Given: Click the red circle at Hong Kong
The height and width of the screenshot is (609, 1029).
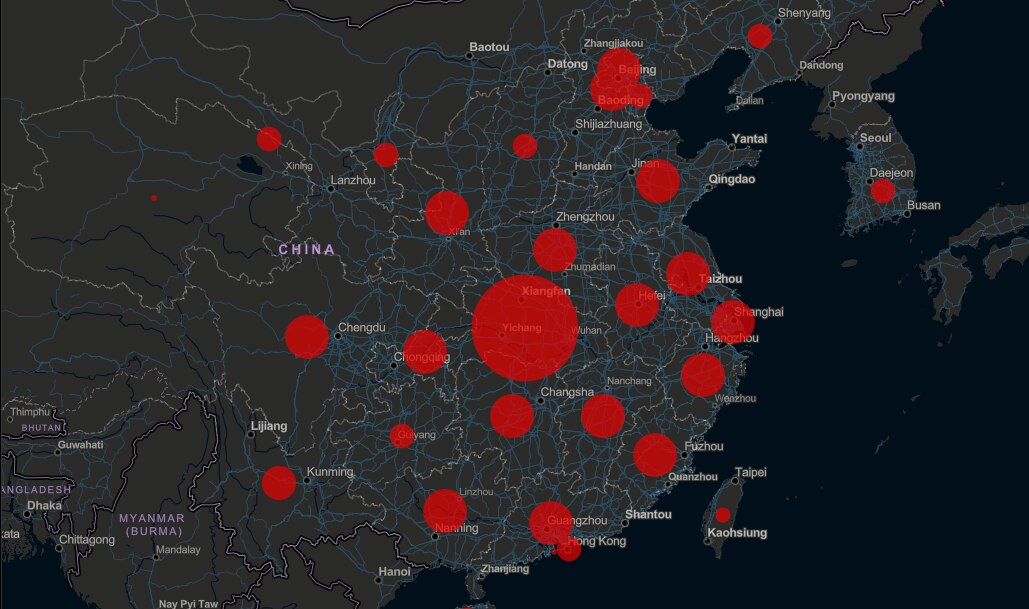Looking at the screenshot, I should 569,549.
